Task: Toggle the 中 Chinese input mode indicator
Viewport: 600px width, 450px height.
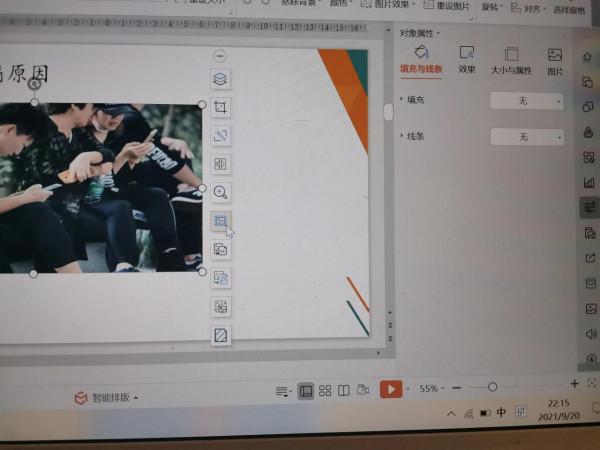Action: point(501,412)
